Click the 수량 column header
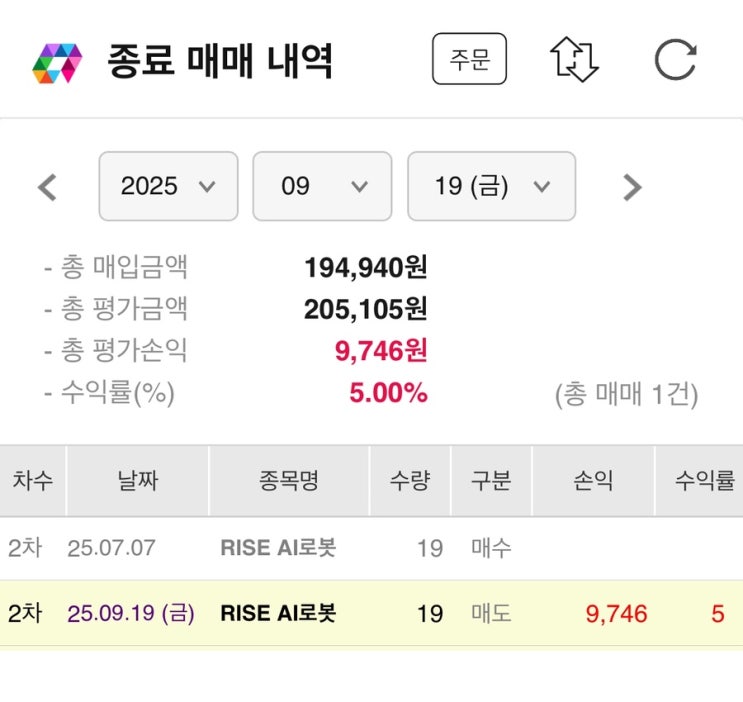743x702 pixels. coord(410,481)
